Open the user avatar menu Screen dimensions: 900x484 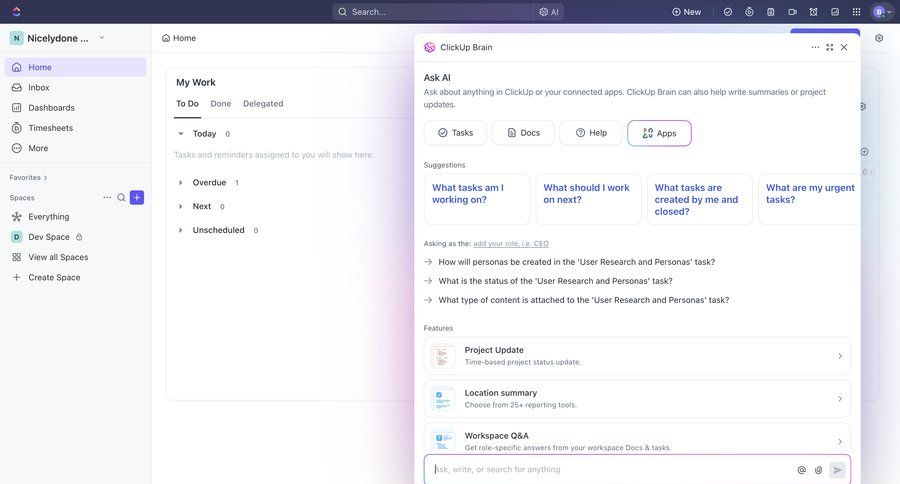[x=882, y=11]
